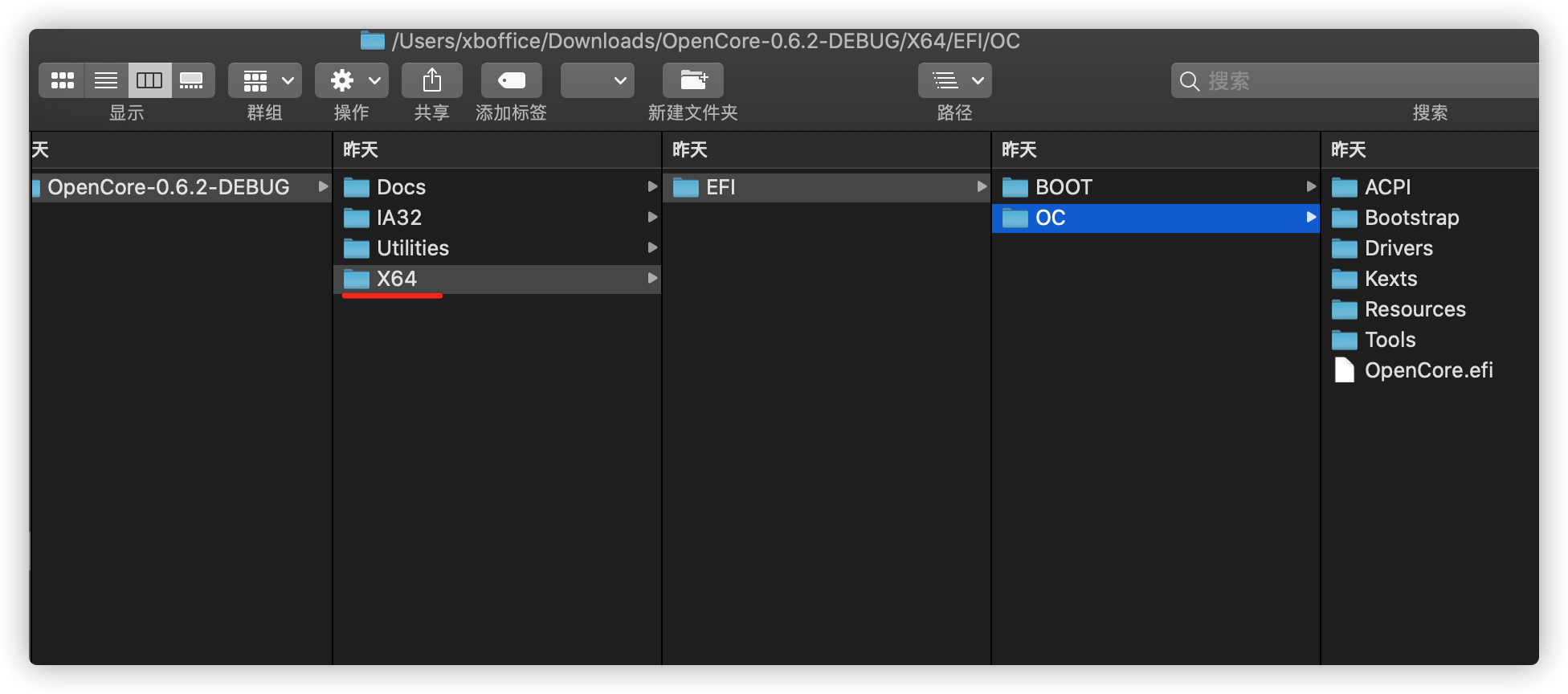Open the gear action menu
1568x694 pixels.
click(x=352, y=80)
